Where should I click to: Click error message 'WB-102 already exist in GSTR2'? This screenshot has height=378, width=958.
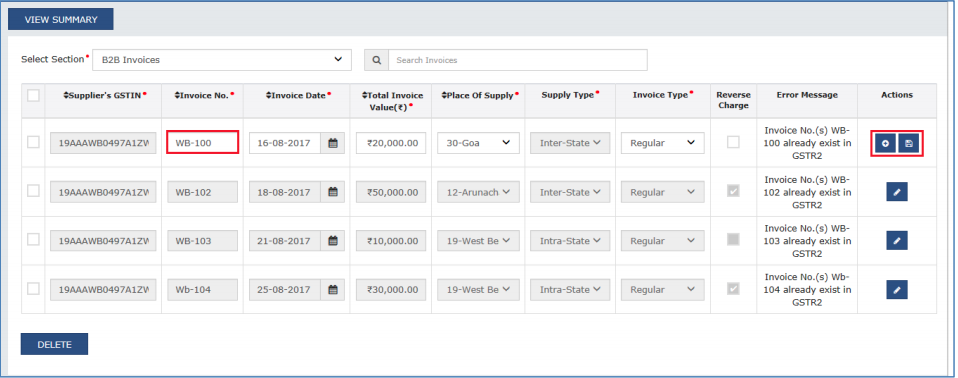click(x=807, y=192)
